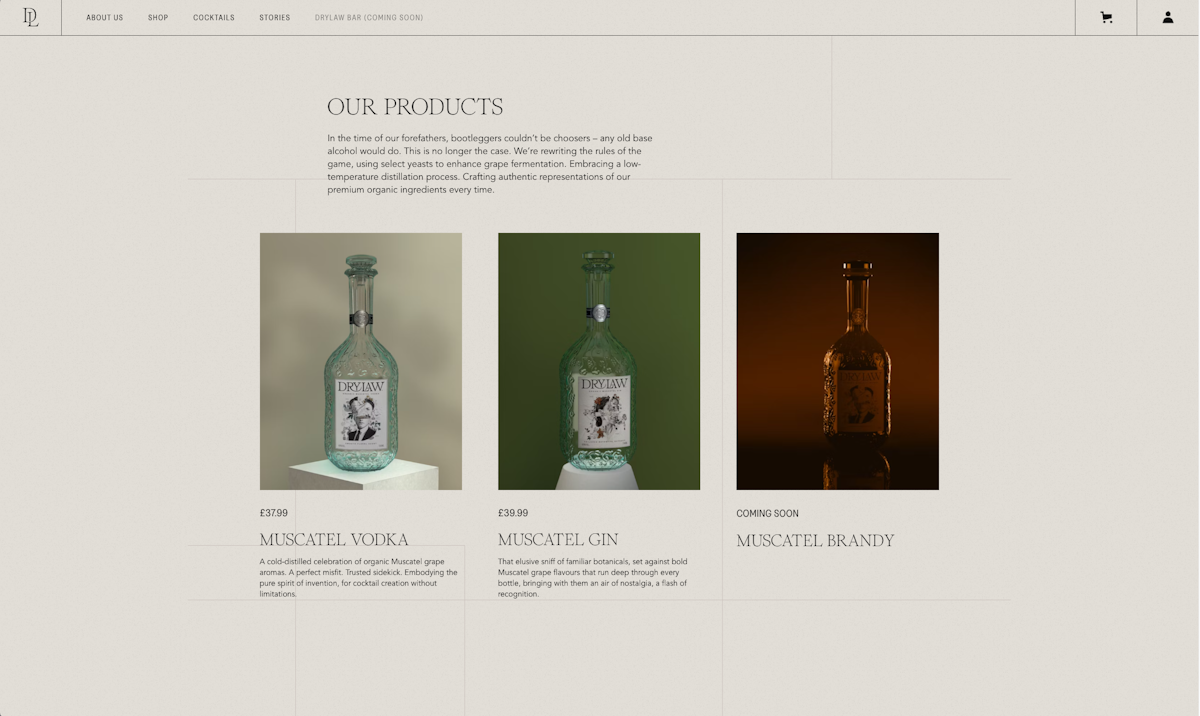Open the Muscatel Gin title link
Screen dimensions: 1200x716
(x=558, y=540)
